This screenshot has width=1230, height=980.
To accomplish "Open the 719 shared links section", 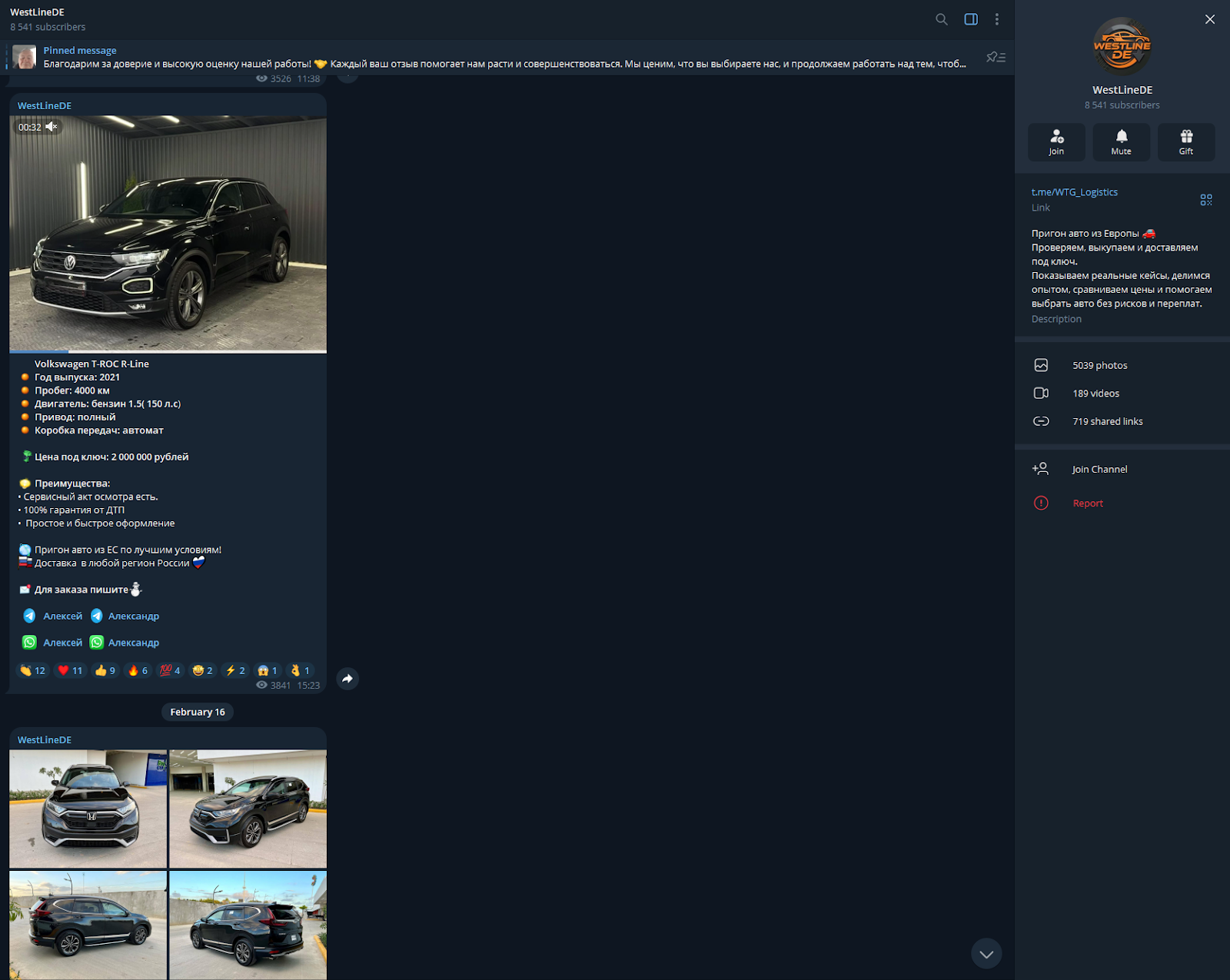I will [1107, 421].
